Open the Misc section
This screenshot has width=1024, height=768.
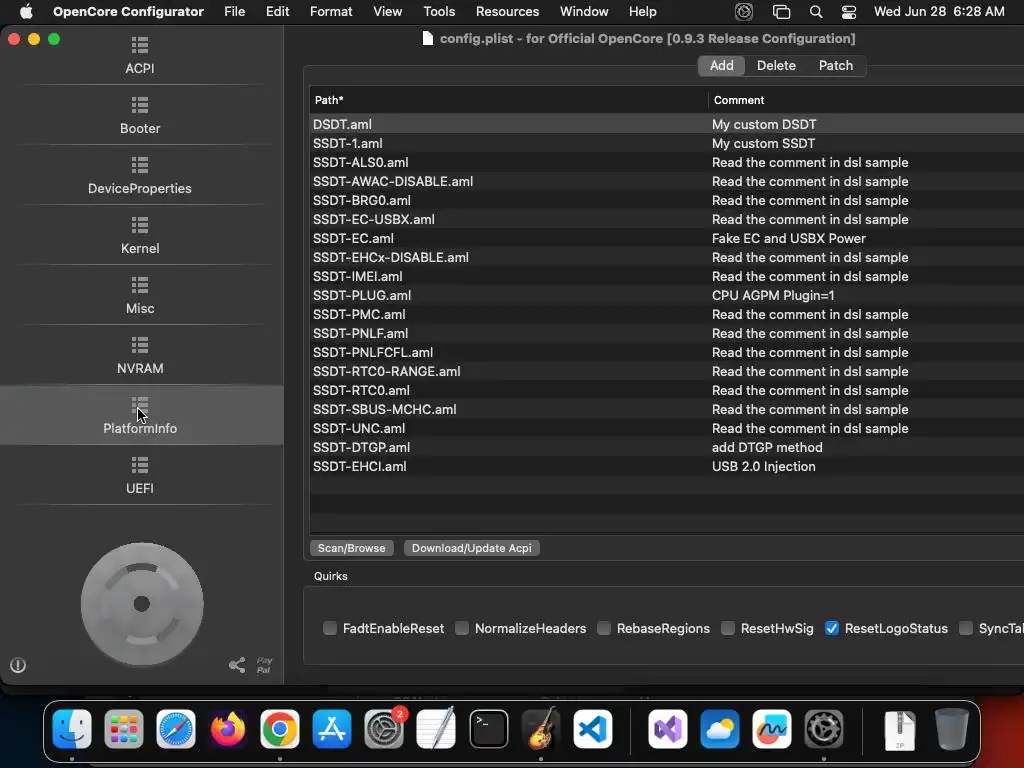[140, 296]
